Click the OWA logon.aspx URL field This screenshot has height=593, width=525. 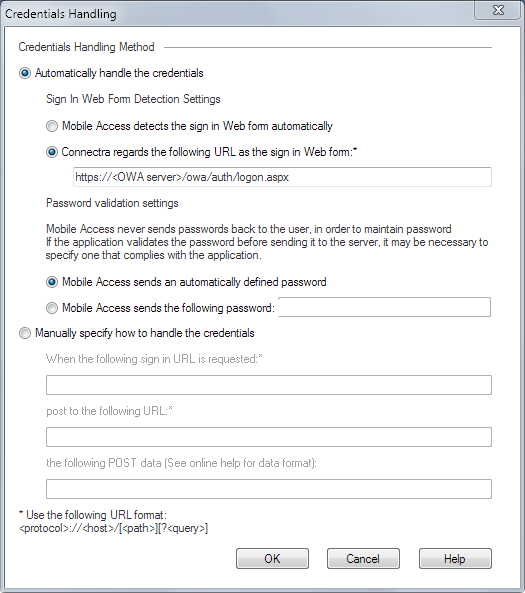pyautogui.click(x=282, y=177)
